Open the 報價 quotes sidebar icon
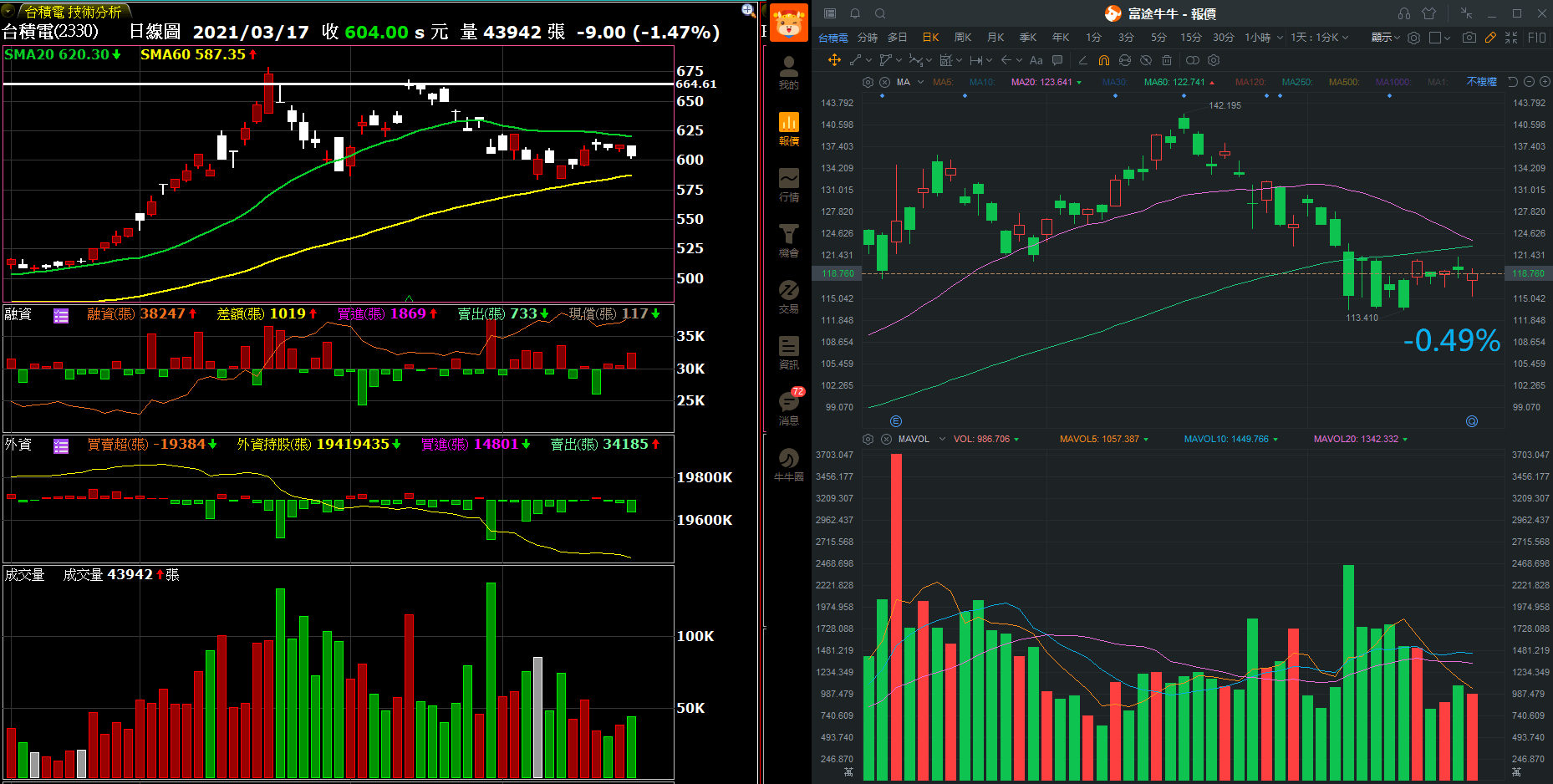The image size is (1553, 784). pyautogui.click(x=788, y=129)
